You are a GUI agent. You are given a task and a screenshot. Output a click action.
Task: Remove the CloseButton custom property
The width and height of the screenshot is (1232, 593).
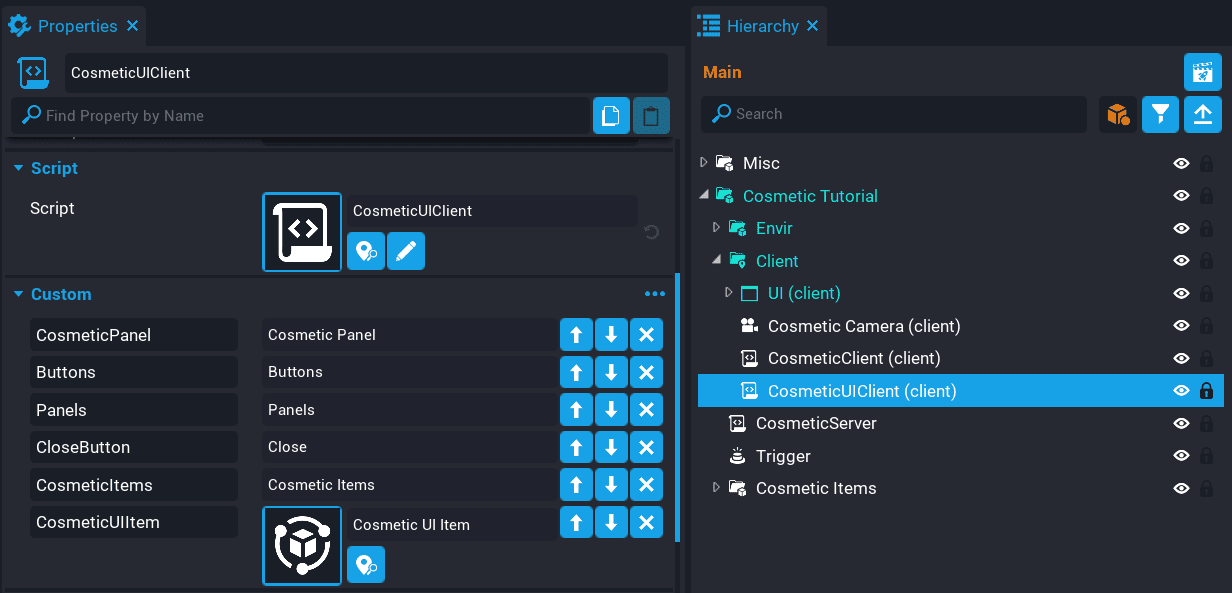(x=646, y=447)
